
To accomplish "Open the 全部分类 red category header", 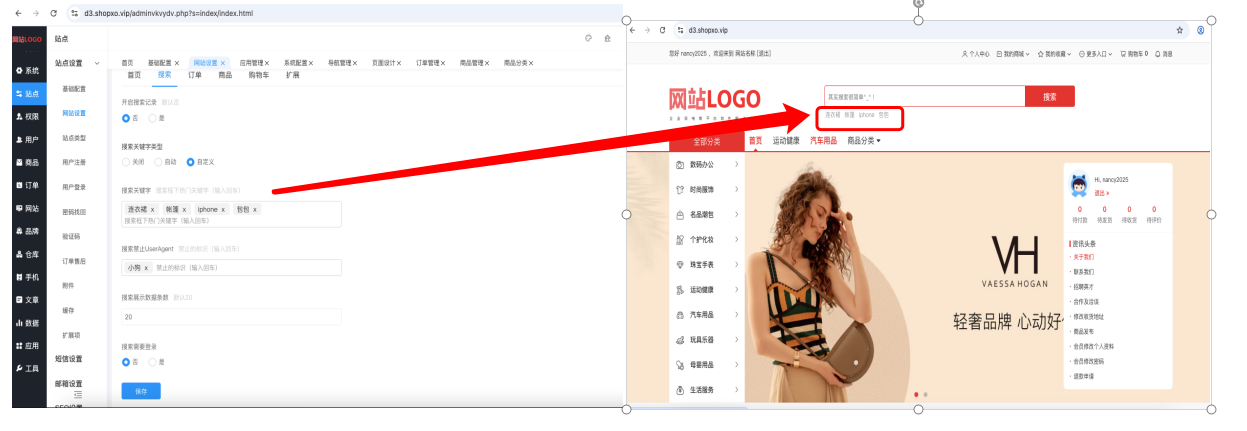I will [x=706, y=141].
